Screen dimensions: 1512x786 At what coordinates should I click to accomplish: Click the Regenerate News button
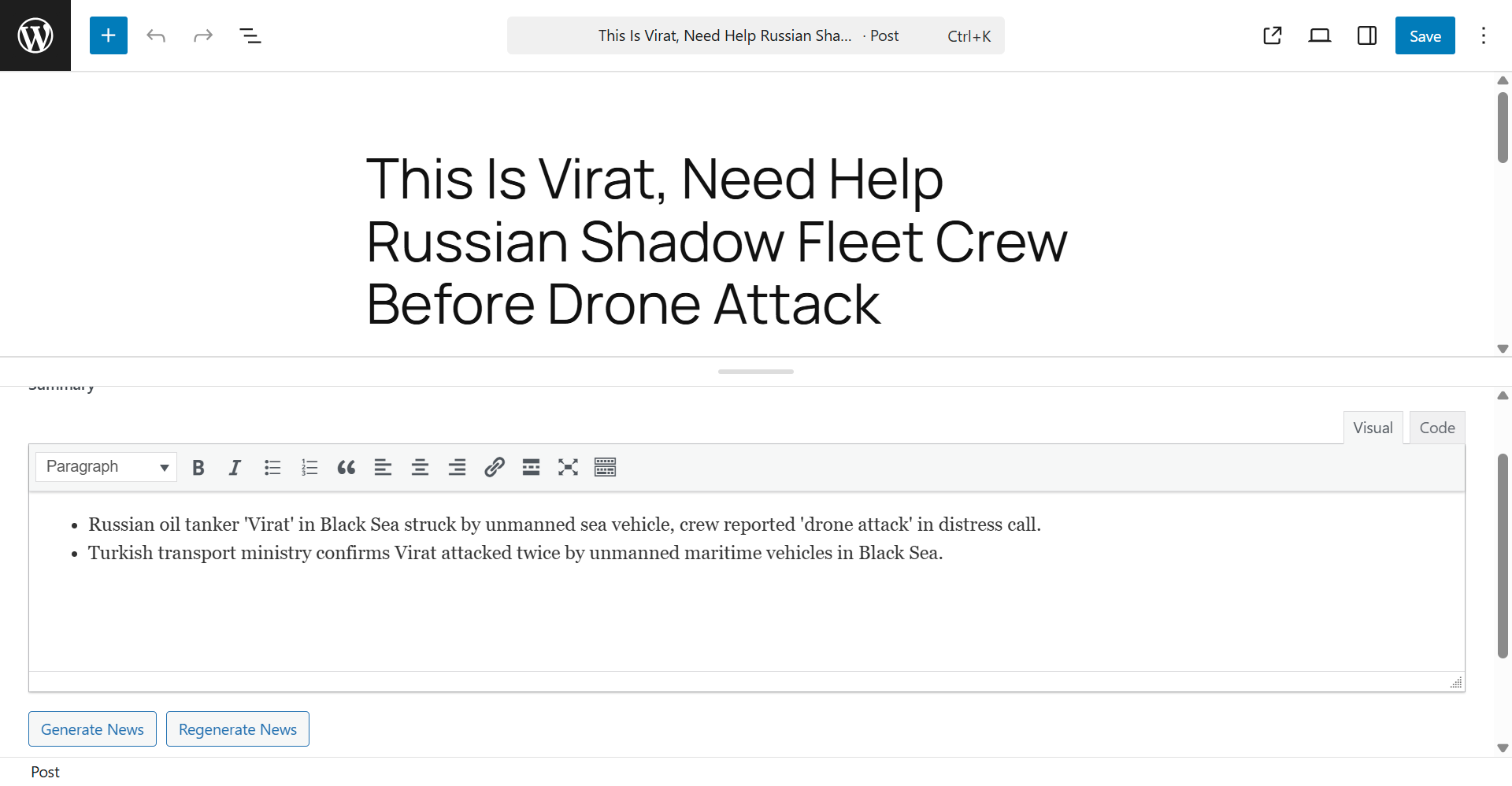click(x=238, y=729)
